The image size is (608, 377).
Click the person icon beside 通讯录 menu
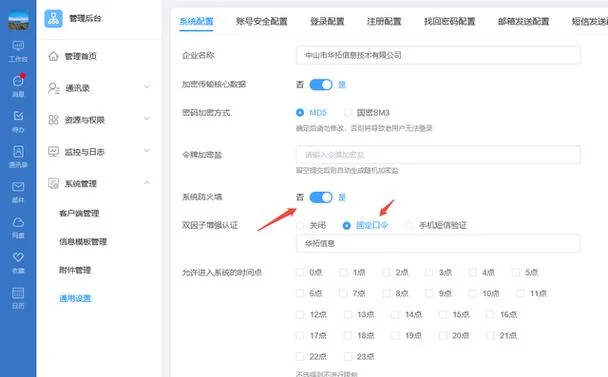(54, 88)
